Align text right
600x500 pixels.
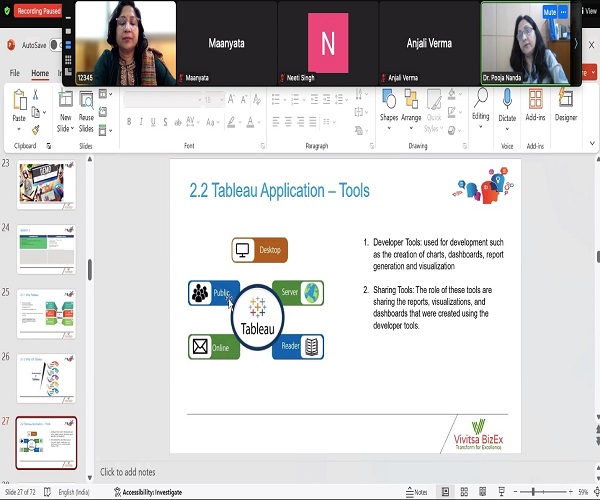[300, 122]
